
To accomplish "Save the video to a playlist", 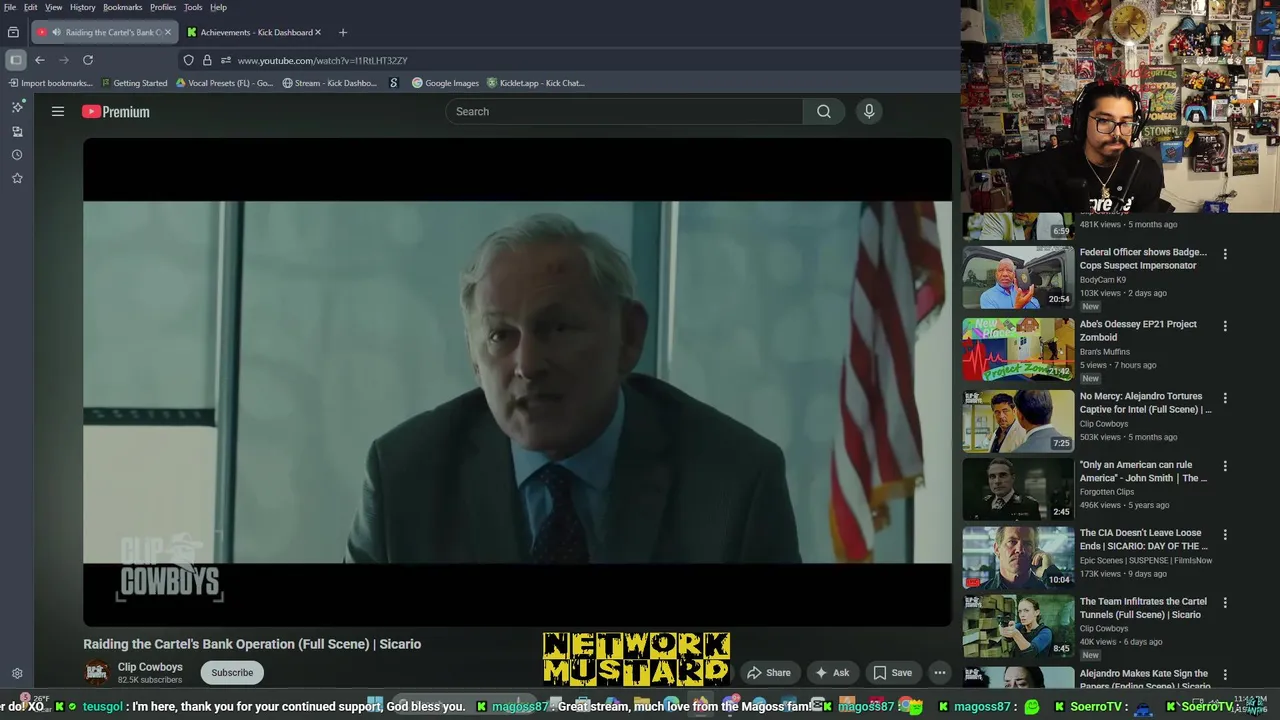I will coord(892,673).
